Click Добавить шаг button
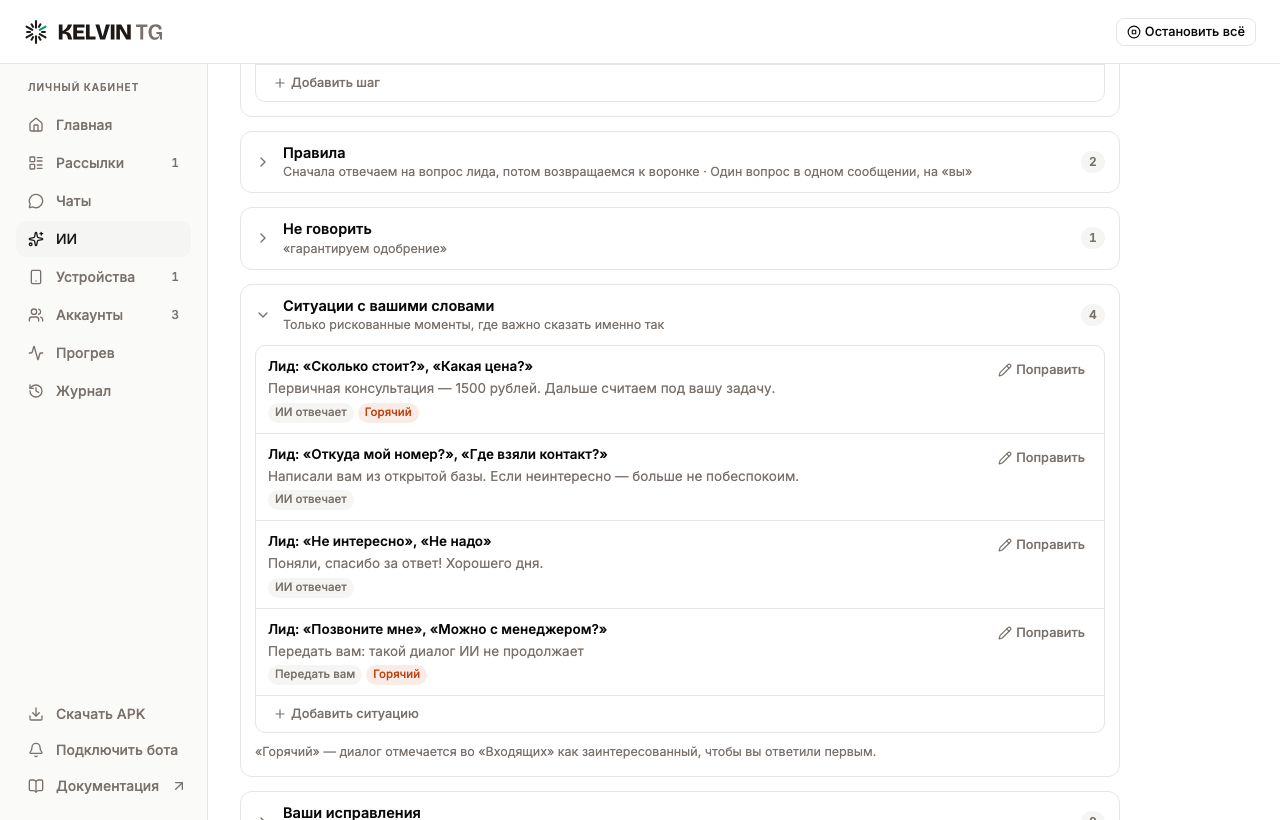 pos(327,83)
